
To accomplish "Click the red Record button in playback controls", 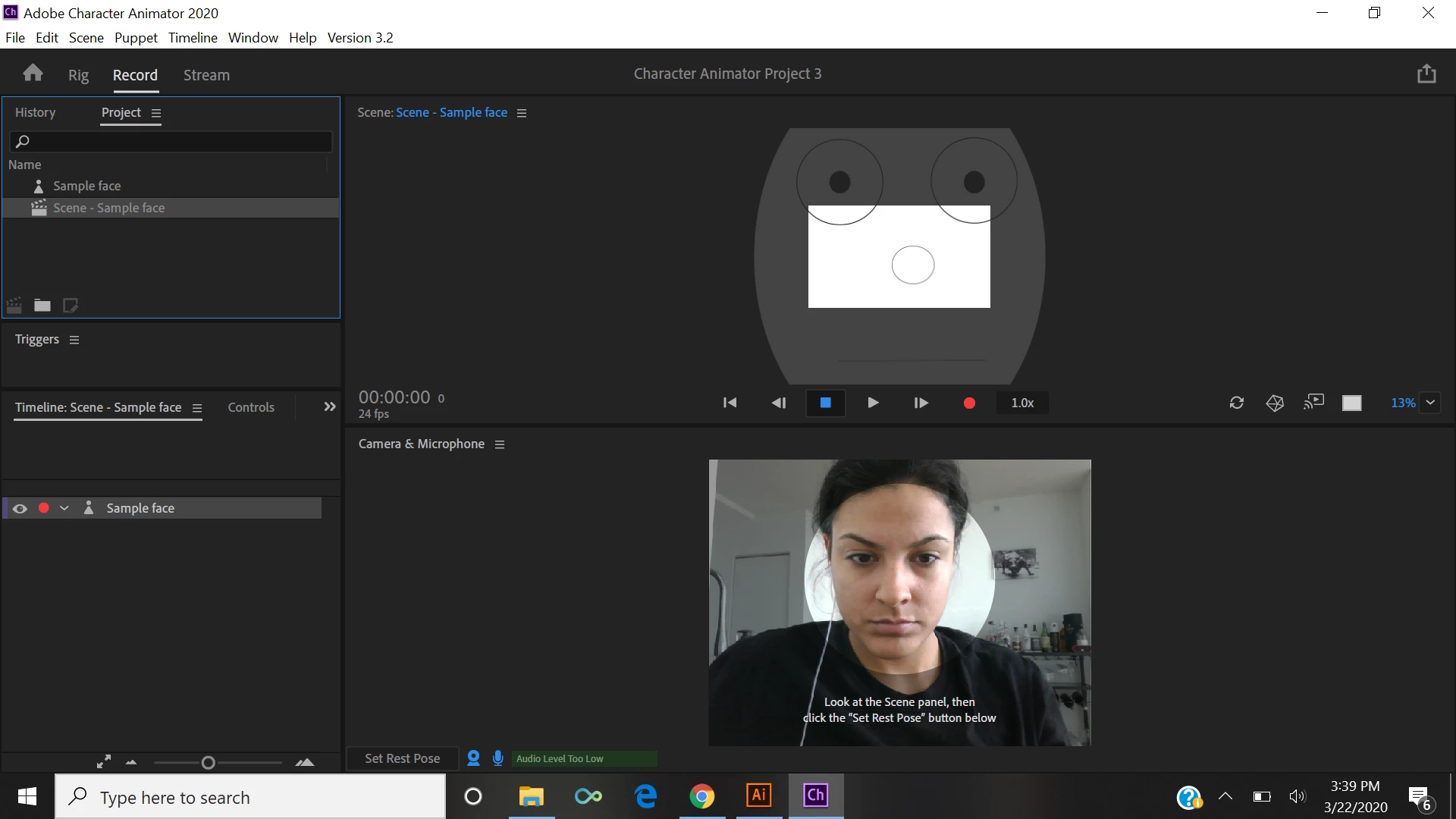I will click(969, 403).
